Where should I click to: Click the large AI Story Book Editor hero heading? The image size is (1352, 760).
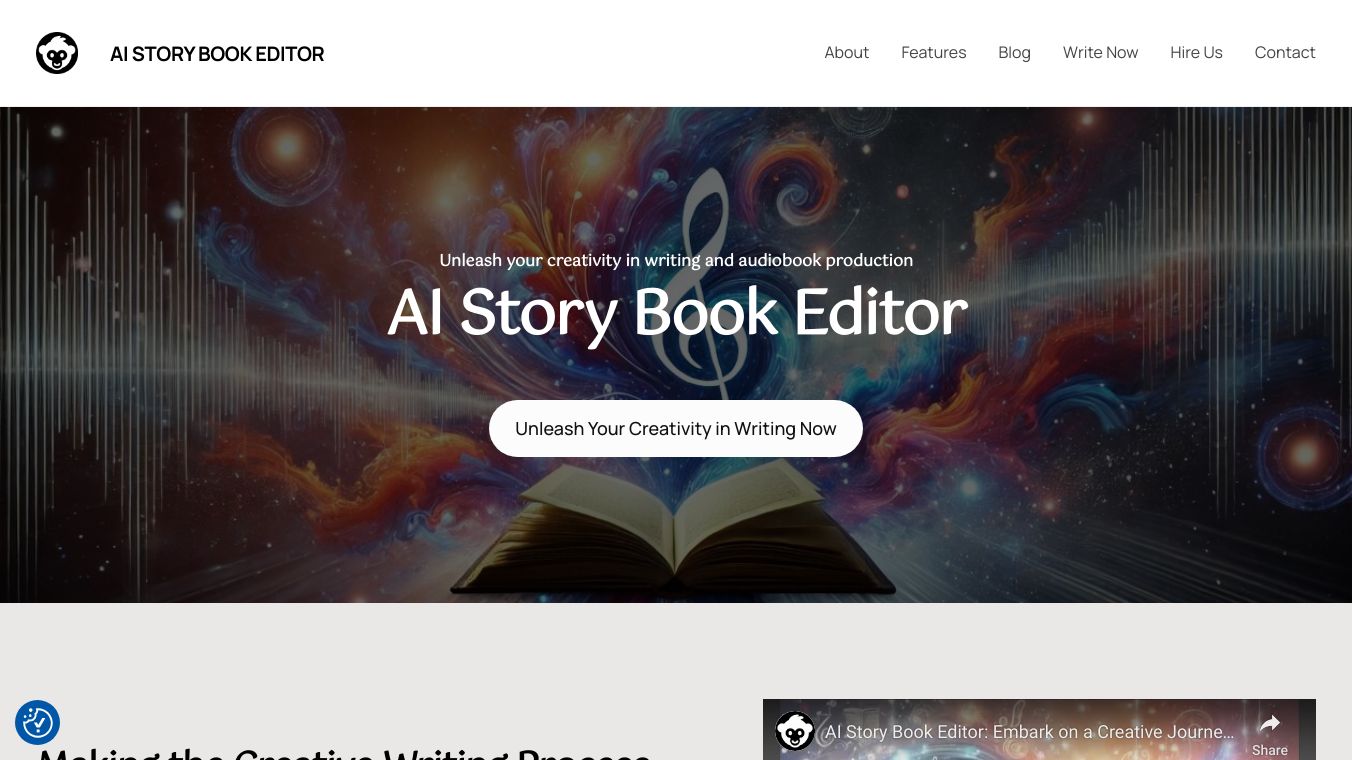tap(677, 313)
